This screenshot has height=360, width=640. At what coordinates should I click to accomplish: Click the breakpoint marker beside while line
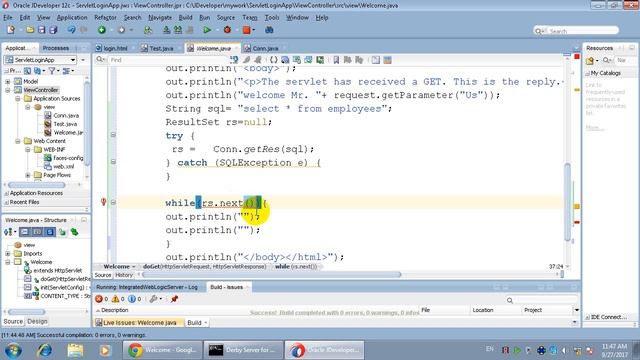coord(103,202)
